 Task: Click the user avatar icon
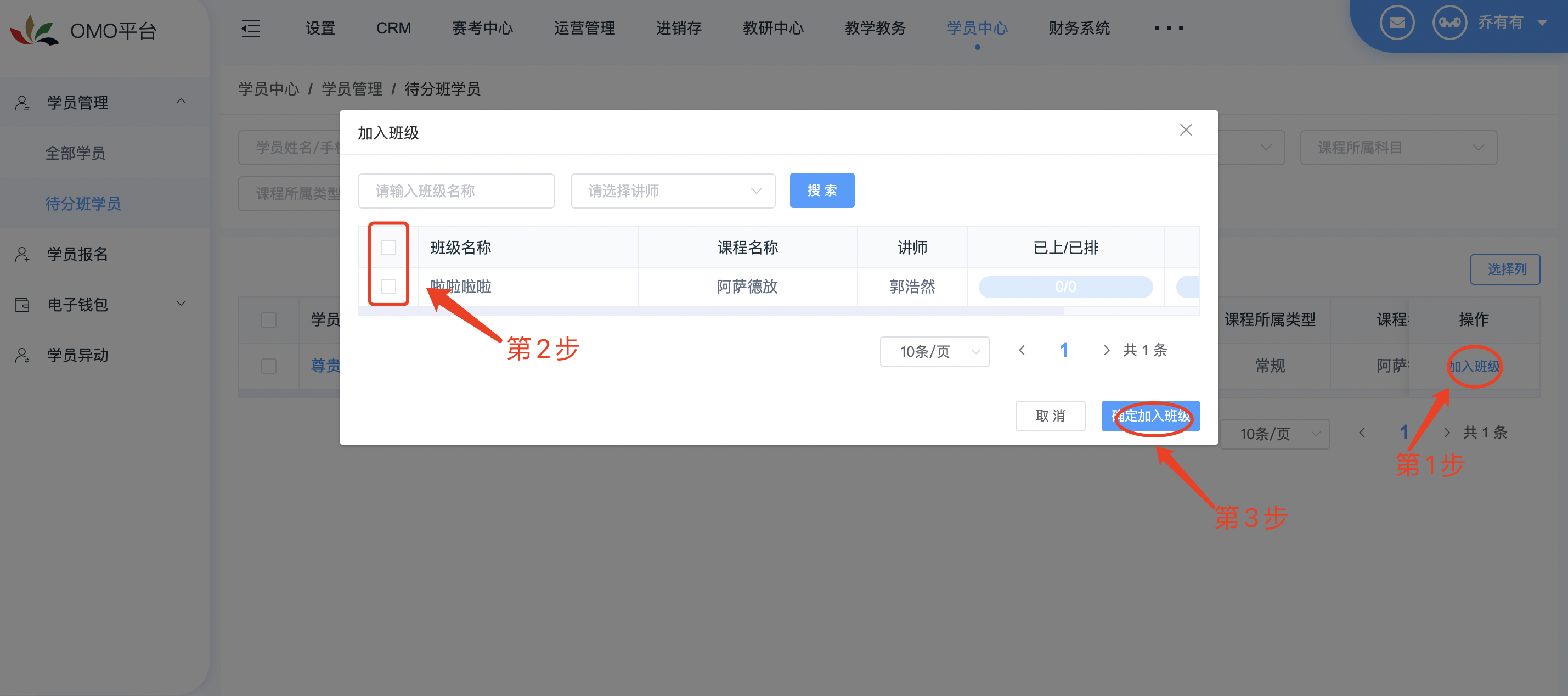pos(1449,23)
